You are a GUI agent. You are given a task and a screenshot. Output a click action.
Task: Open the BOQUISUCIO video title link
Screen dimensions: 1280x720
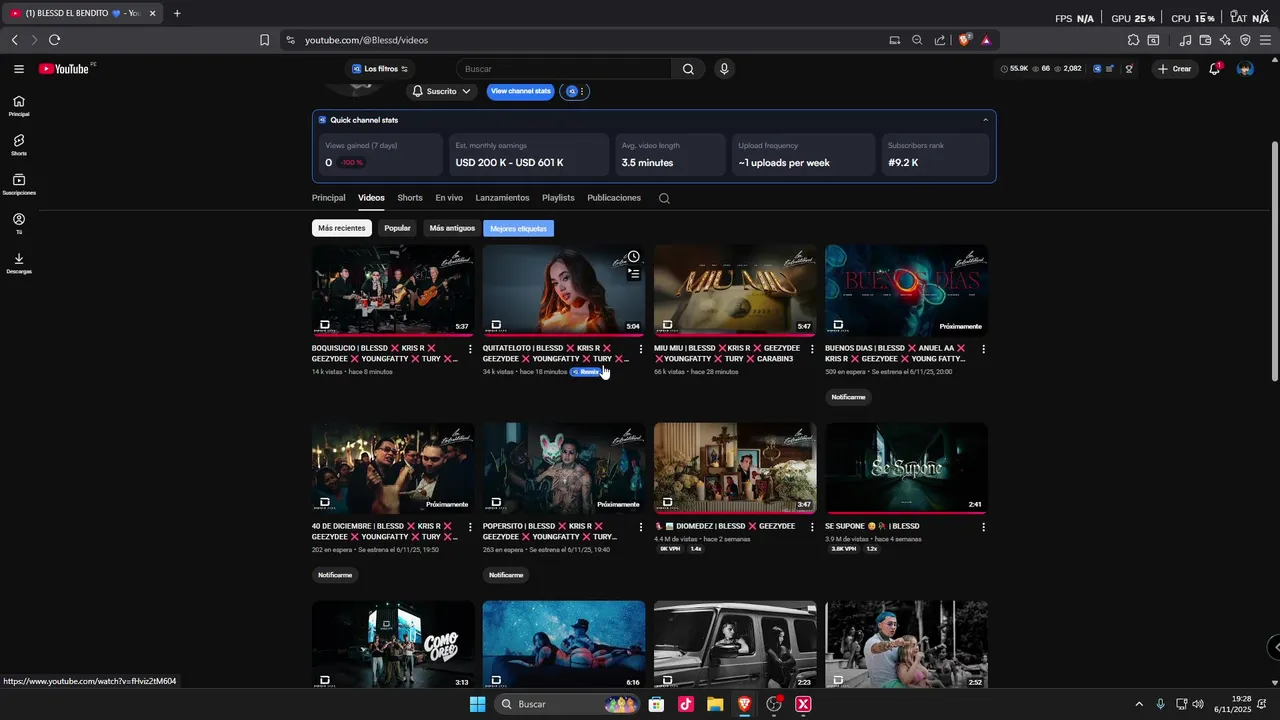tap(385, 353)
